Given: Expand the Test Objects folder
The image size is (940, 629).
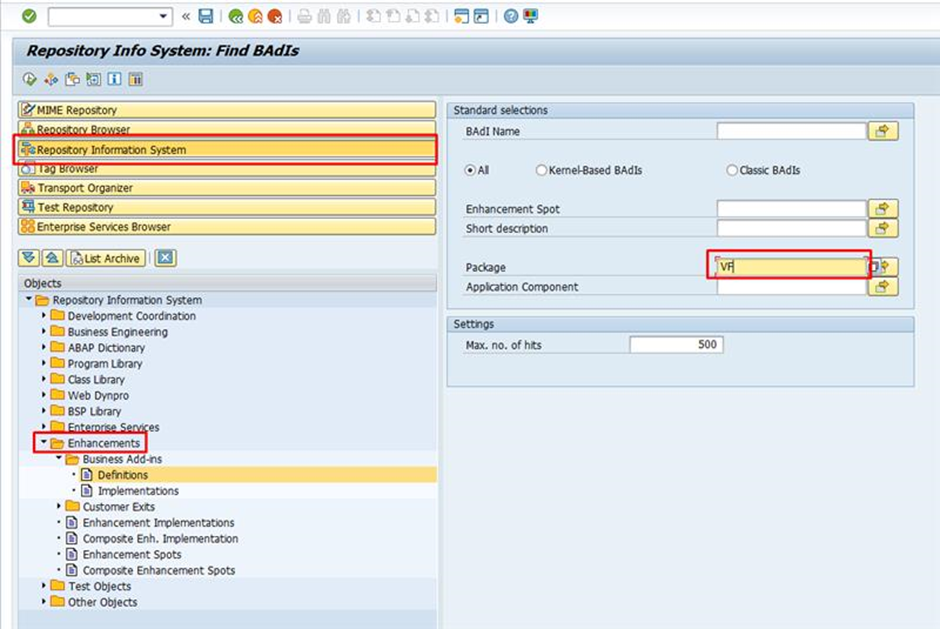Looking at the screenshot, I should 44,586.
